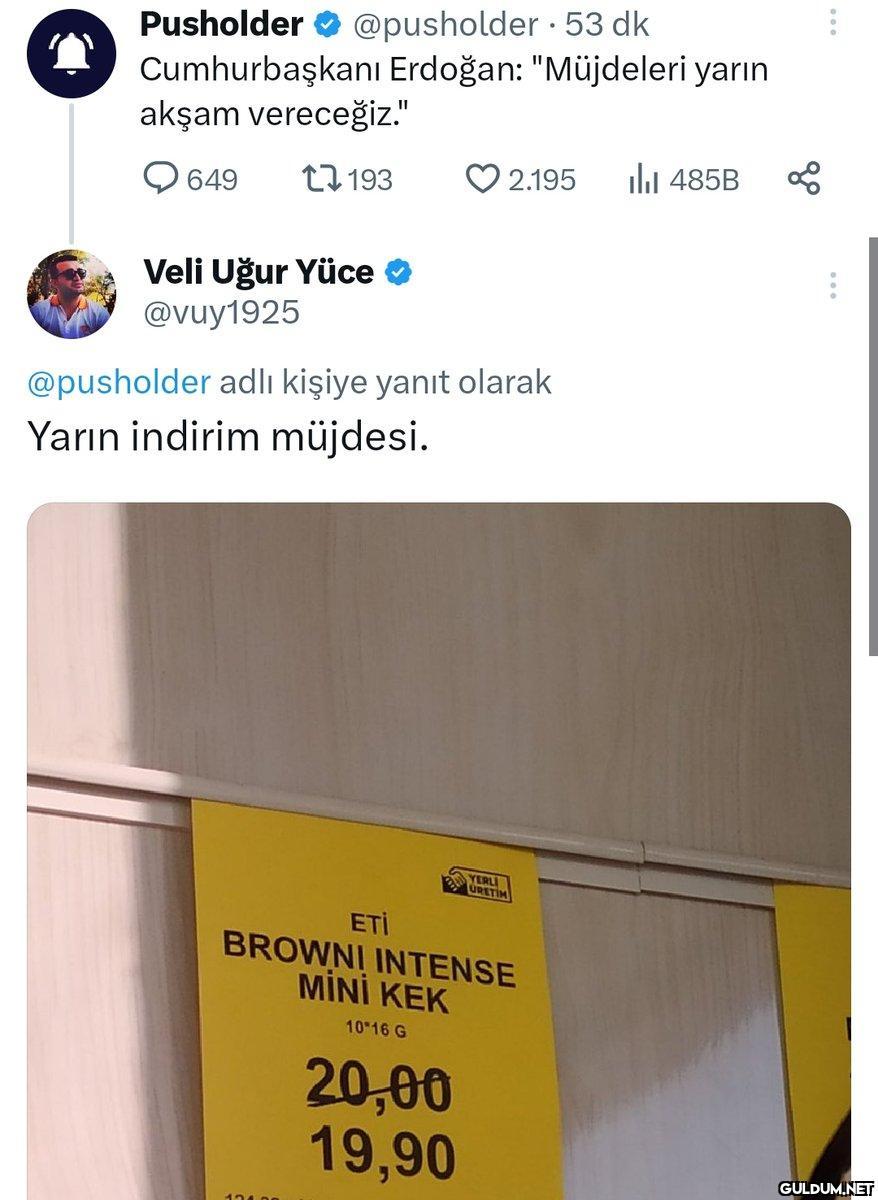
Task: Click Veli Uğur Yüce's verified badge
Action: click(x=398, y=272)
